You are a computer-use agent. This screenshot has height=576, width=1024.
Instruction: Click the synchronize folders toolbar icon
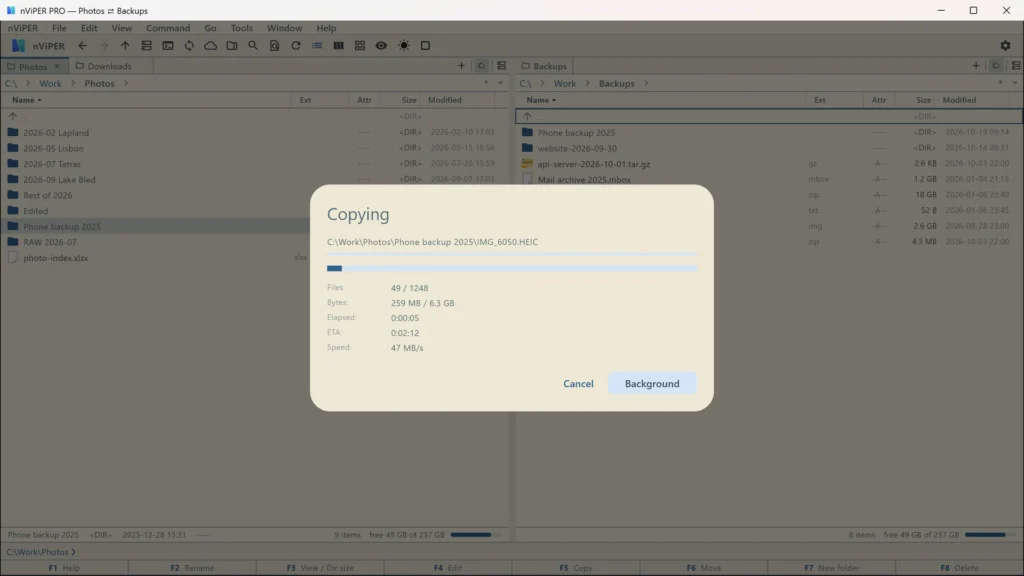pos(189,46)
